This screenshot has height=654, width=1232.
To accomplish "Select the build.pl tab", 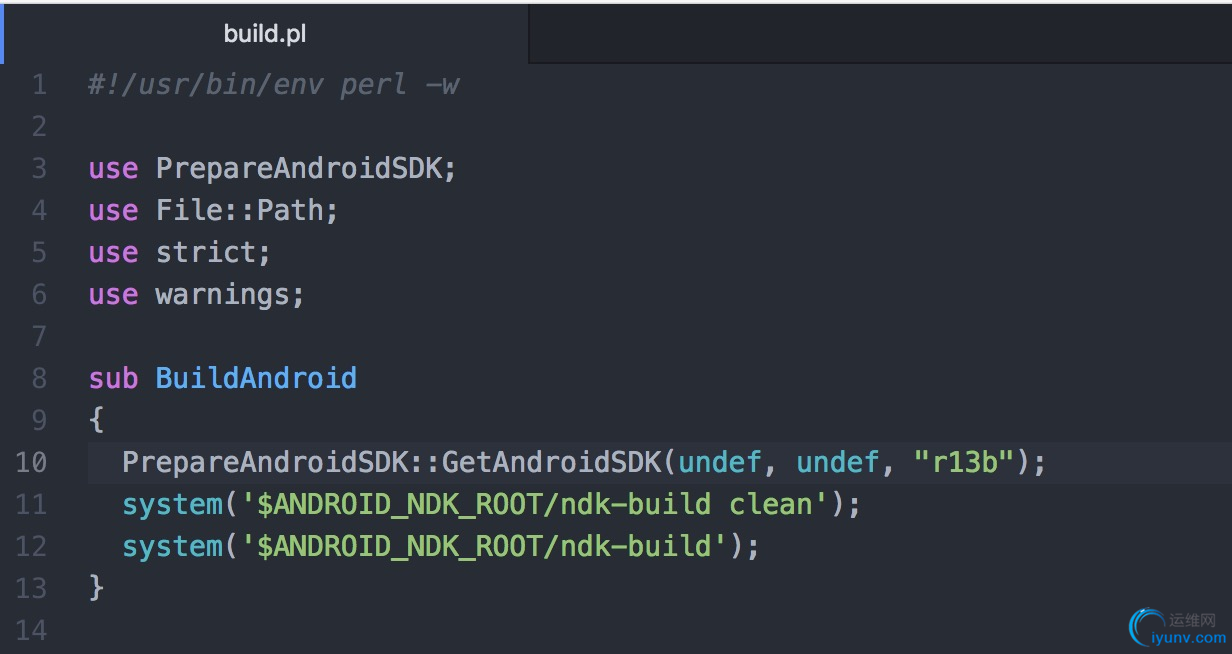I will [265, 34].
